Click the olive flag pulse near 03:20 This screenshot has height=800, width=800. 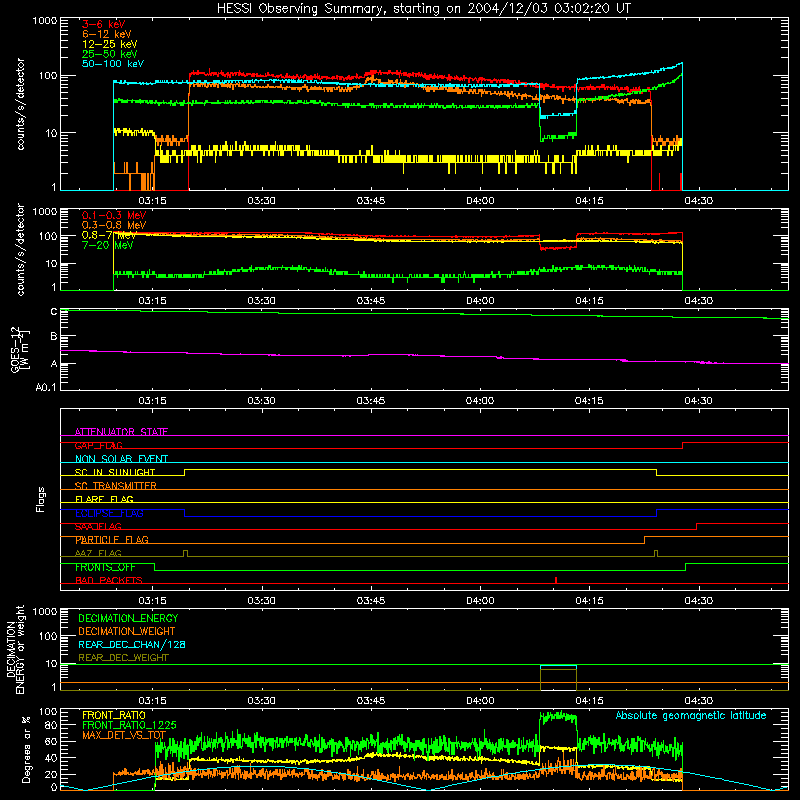pyautogui.click(x=186, y=554)
